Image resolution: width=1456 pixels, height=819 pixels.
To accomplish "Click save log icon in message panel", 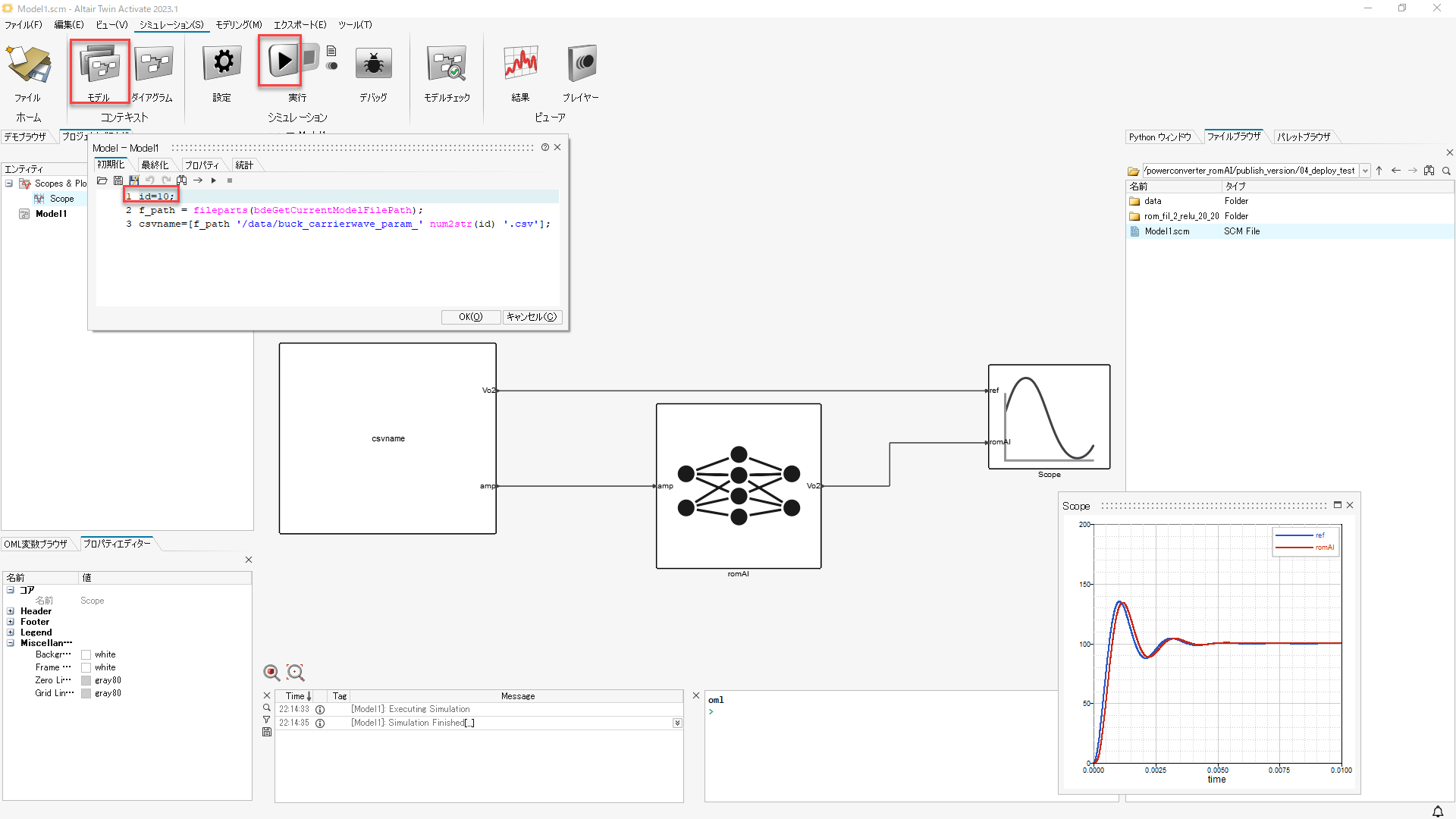I will coord(267,732).
